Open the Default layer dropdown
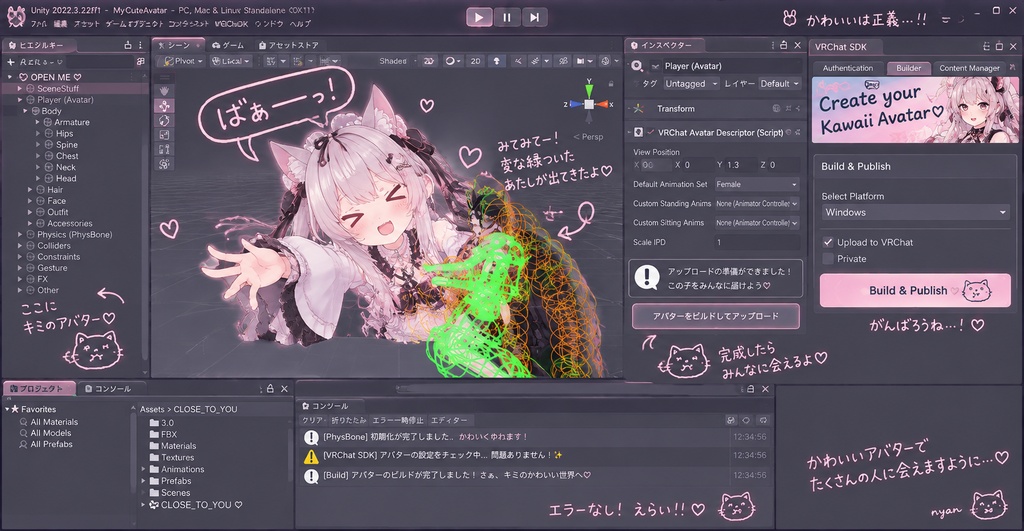Screen dimensions: 1024x531 pyautogui.click(x=780, y=84)
